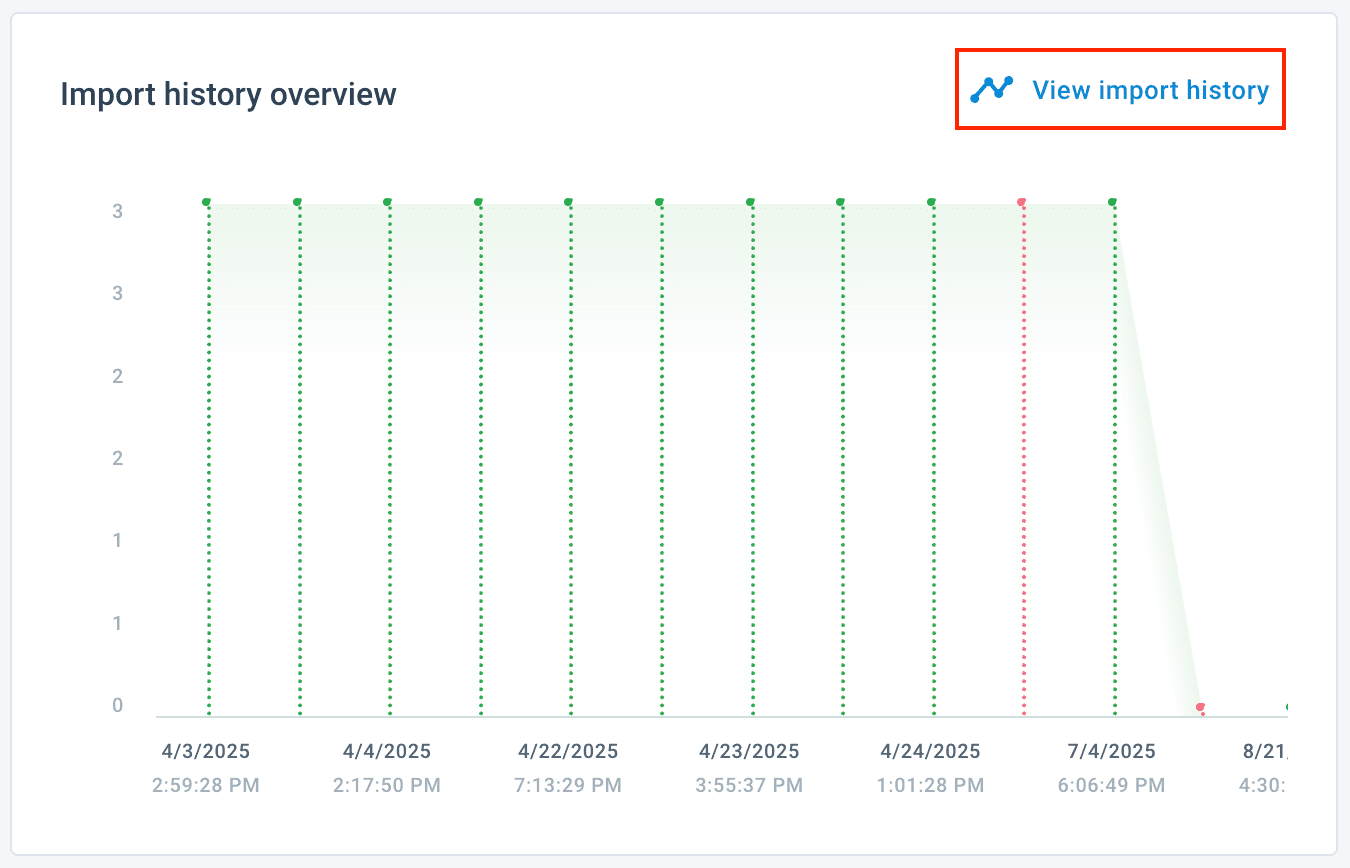Select the green data point for 4/3/2025 2:59:28 PM
The image size is (1350, 868).
pos(206,202)
